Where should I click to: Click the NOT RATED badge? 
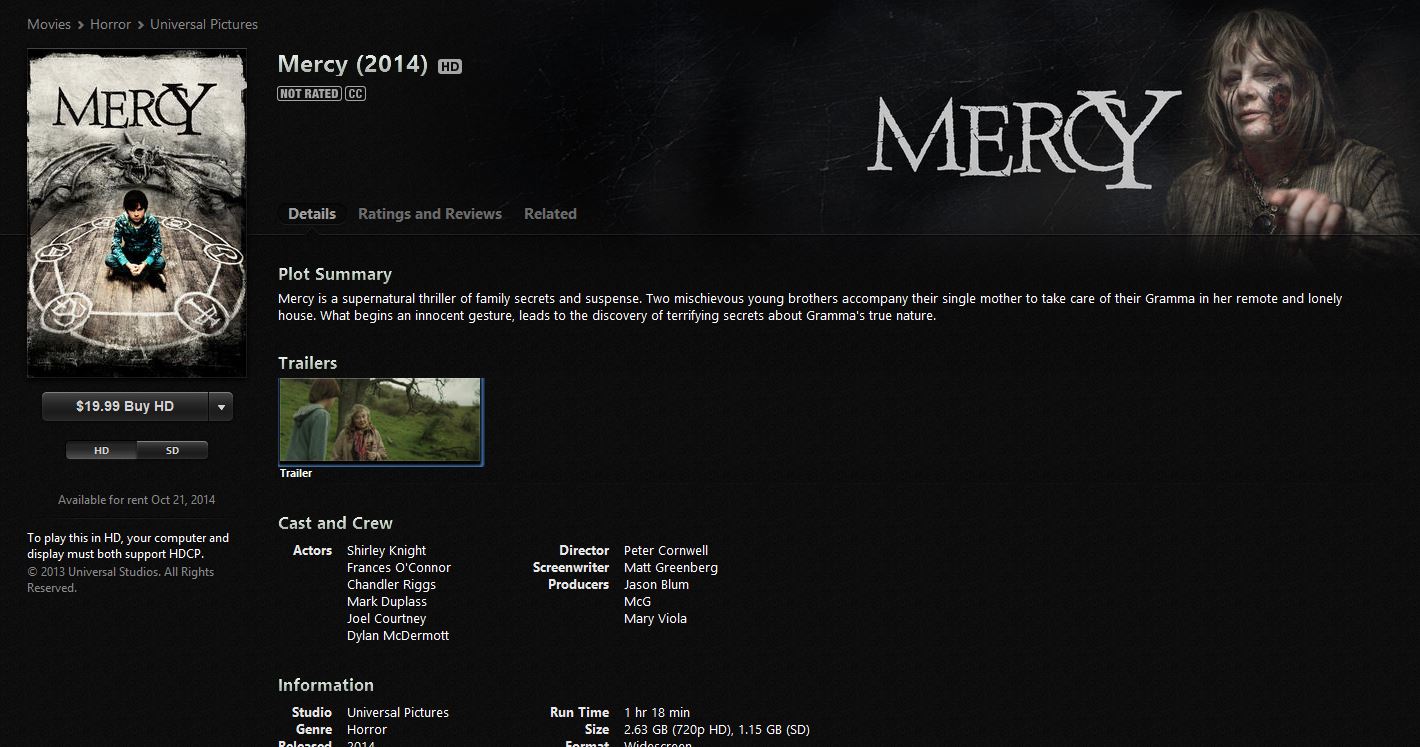(309, 94)
